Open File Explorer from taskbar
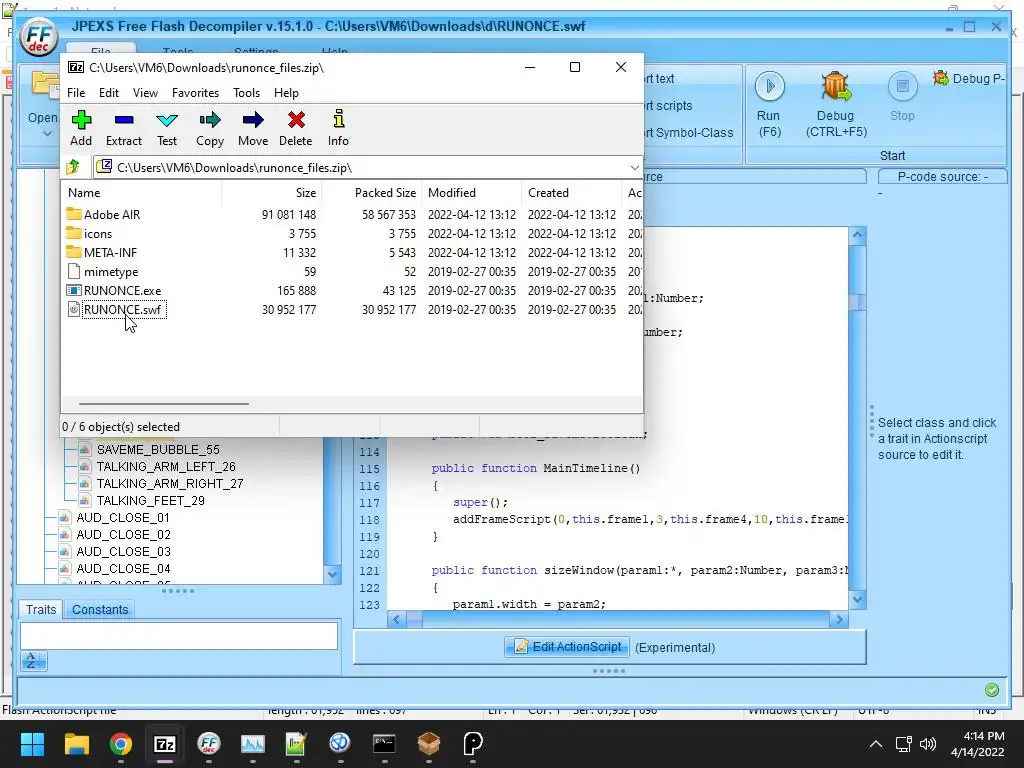Image resolution: width=1024 pixels, height=768 pixels. [x=76, y=743]
